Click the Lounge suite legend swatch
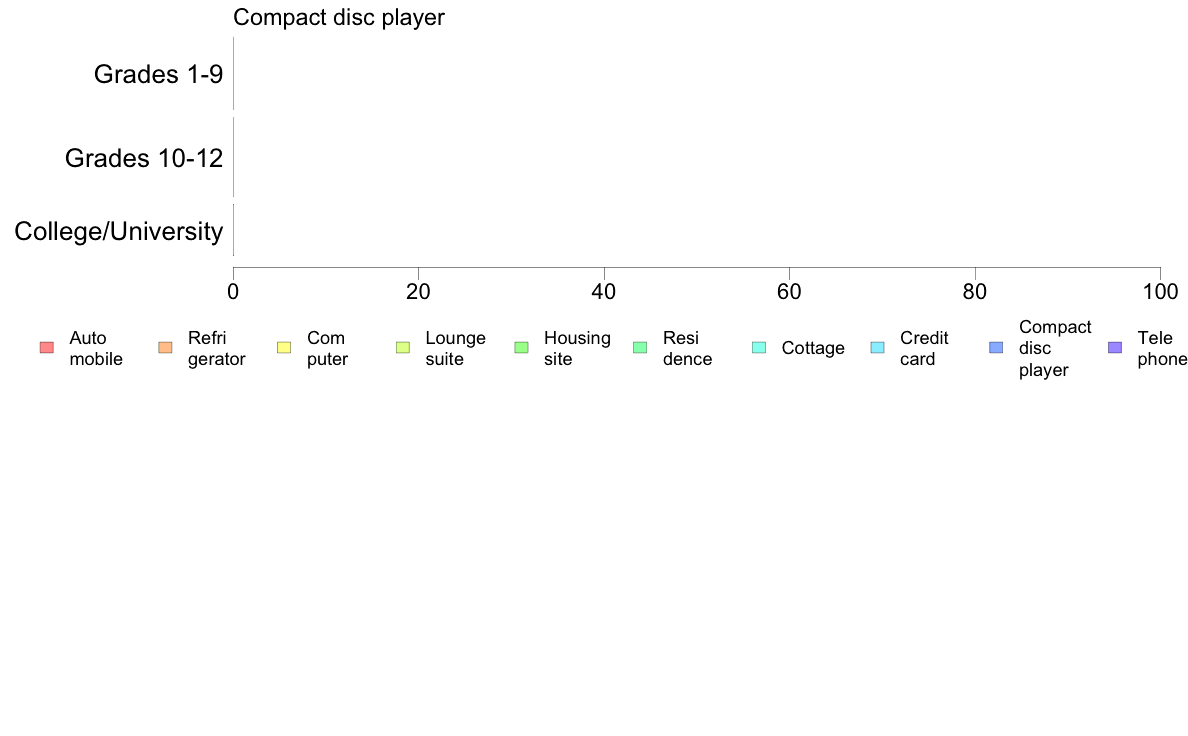This screenshot has height=736, width=1188. pyautogui.click(x=403, y=348)
